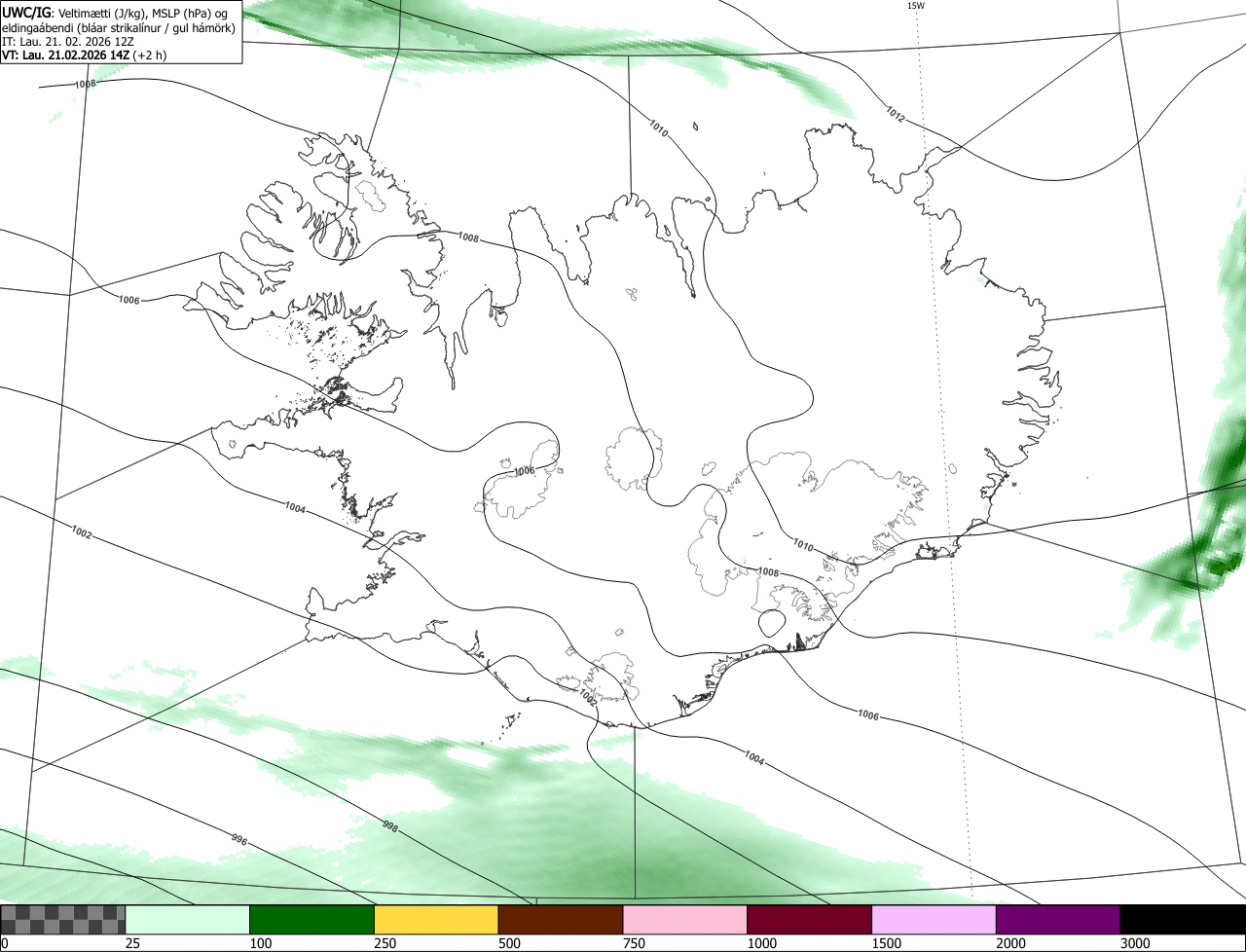Click the dark green 100–250 legend swatch
The height and width of the screenshot is (952, 1246).
312,919
